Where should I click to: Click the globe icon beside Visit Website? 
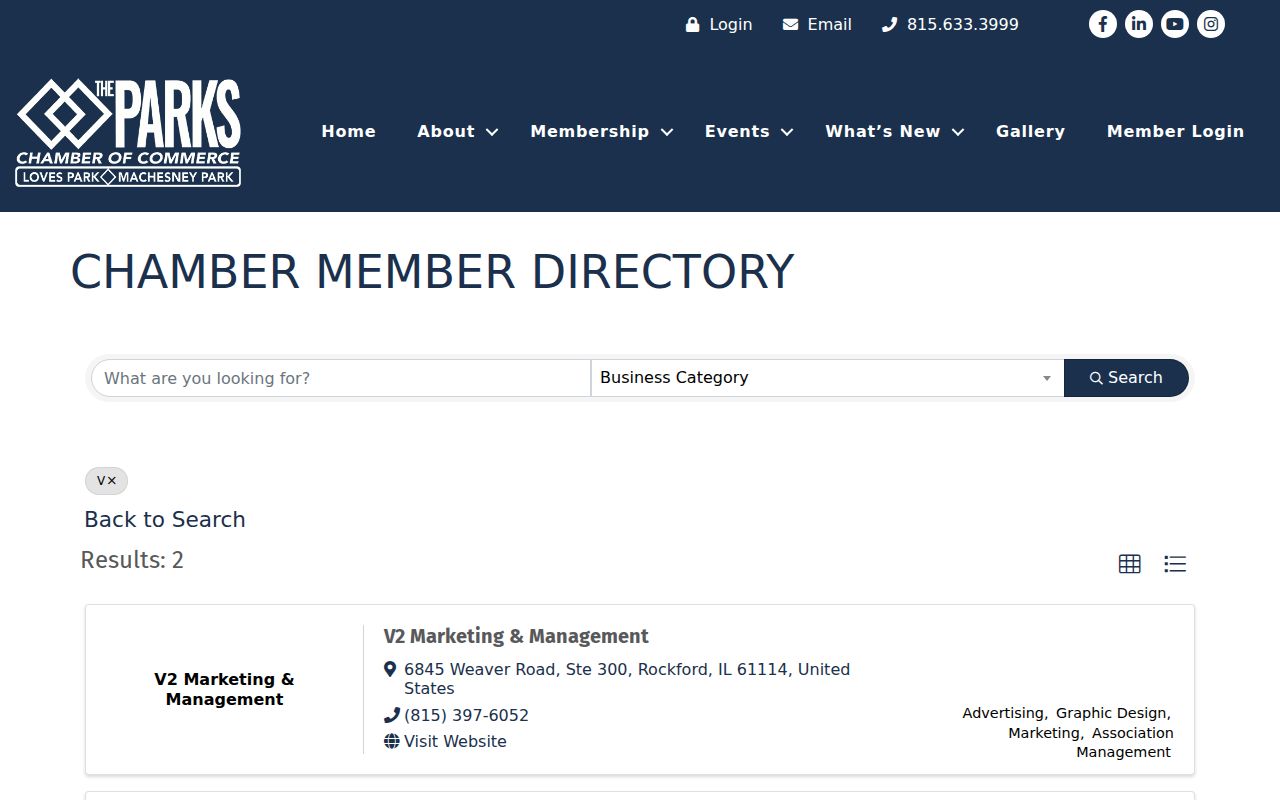(x=391, y=741)
